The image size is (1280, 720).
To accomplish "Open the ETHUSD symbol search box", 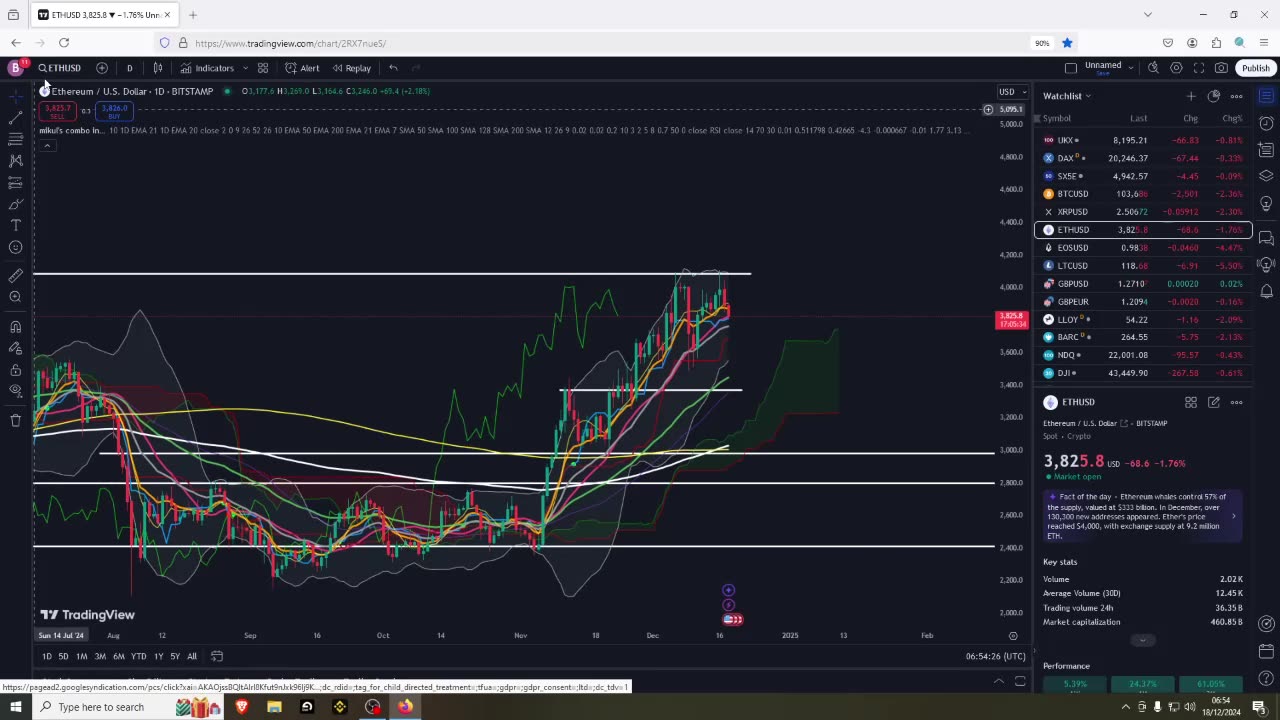I will coord(60,68).
